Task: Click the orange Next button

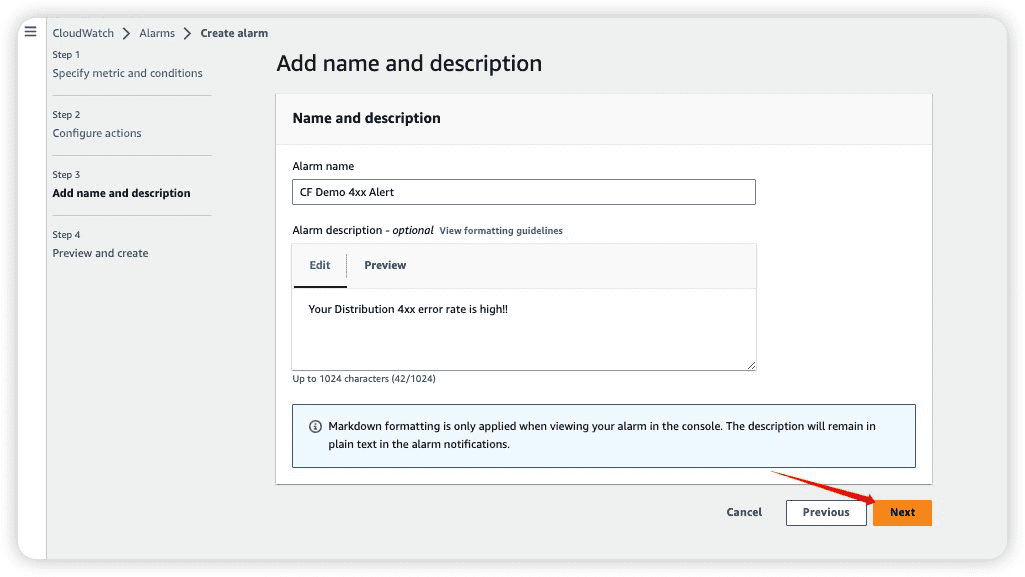Action: [x=902, y=512]
